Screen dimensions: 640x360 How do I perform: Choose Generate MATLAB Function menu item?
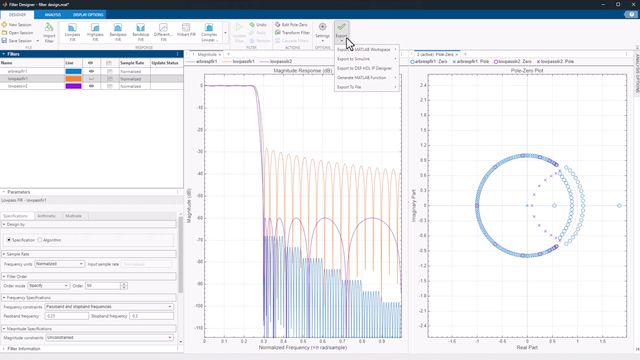[x=367, y=78]
